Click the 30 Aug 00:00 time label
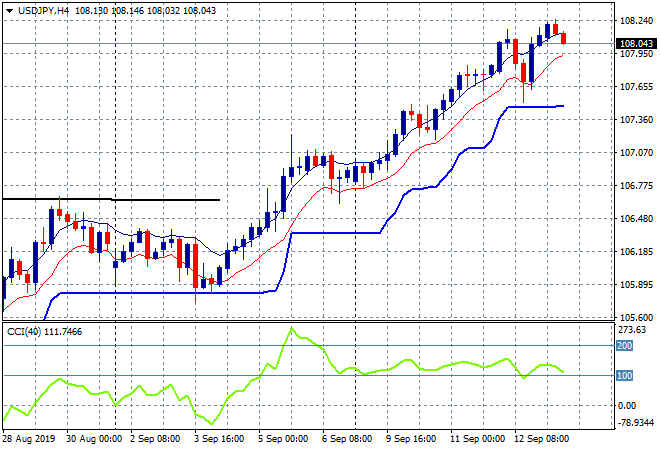This screenshot has width=660, height=450. click(94, 439)
